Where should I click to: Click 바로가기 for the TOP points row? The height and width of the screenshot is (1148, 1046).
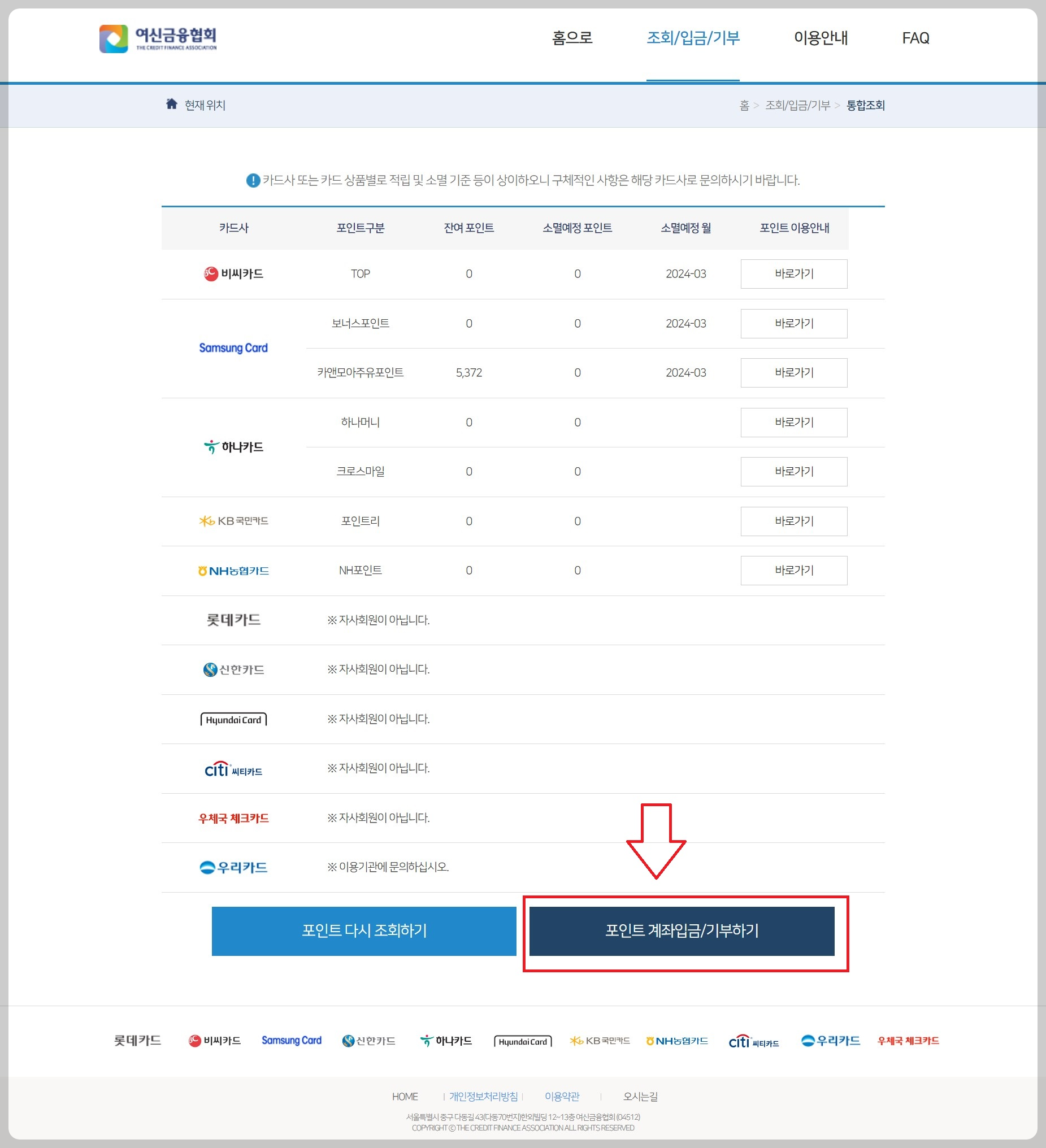(793, 274)
